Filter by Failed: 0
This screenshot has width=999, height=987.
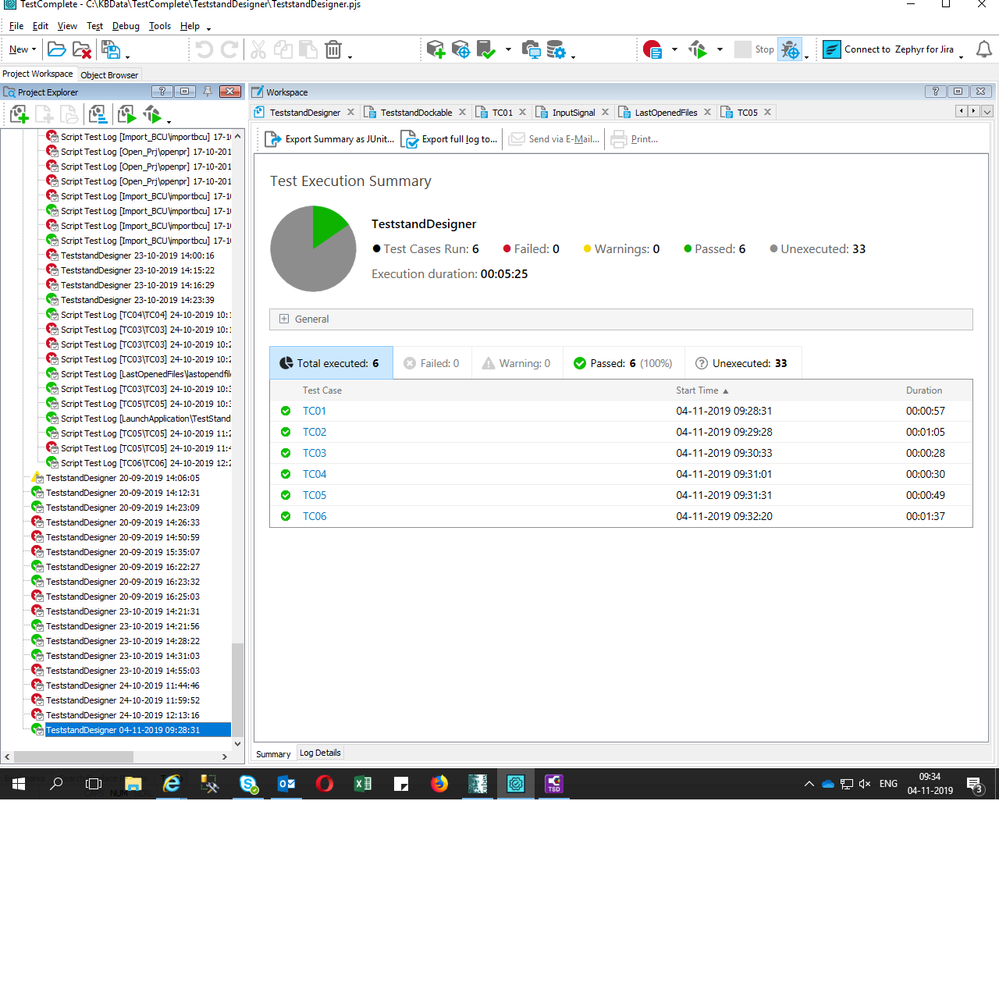coord(431,363)
